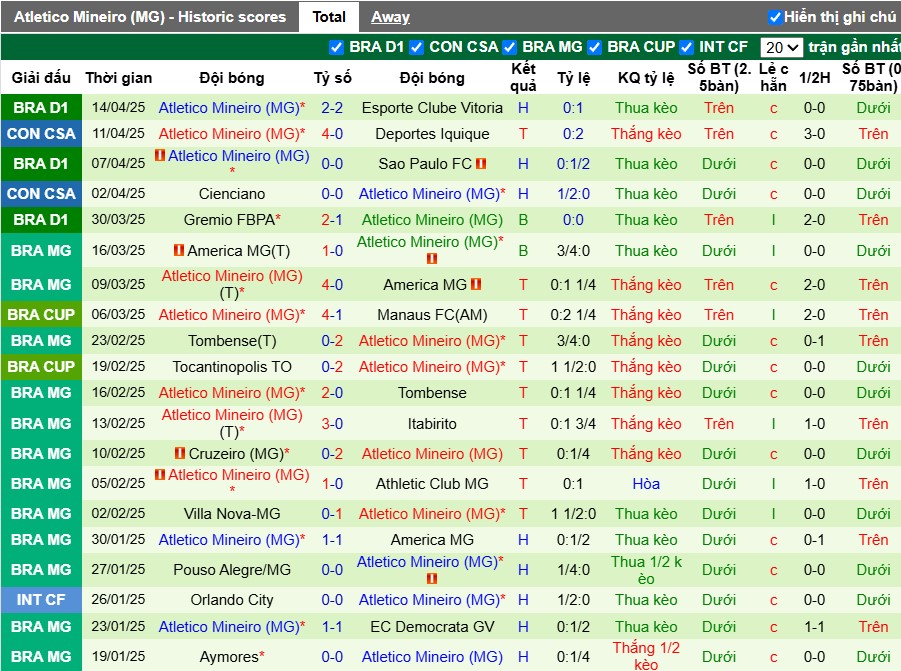Screen dimensions: 901x671
Task: Click the 1/2H column header
Action: (814, 78)
